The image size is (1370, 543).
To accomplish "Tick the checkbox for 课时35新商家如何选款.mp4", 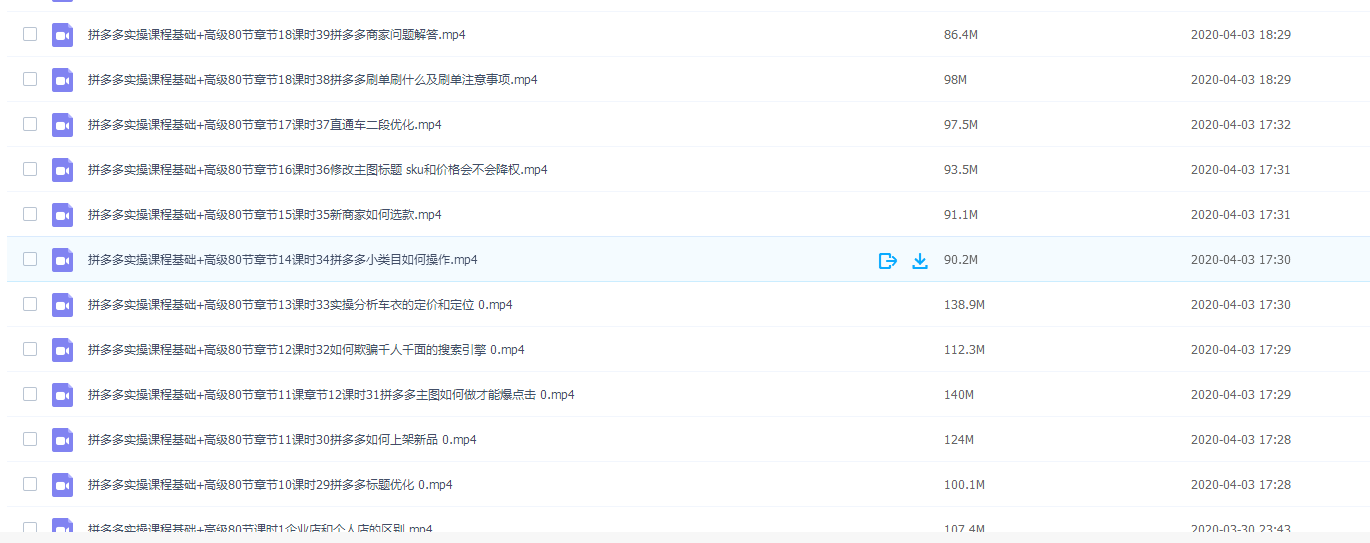I will [30, 214].
